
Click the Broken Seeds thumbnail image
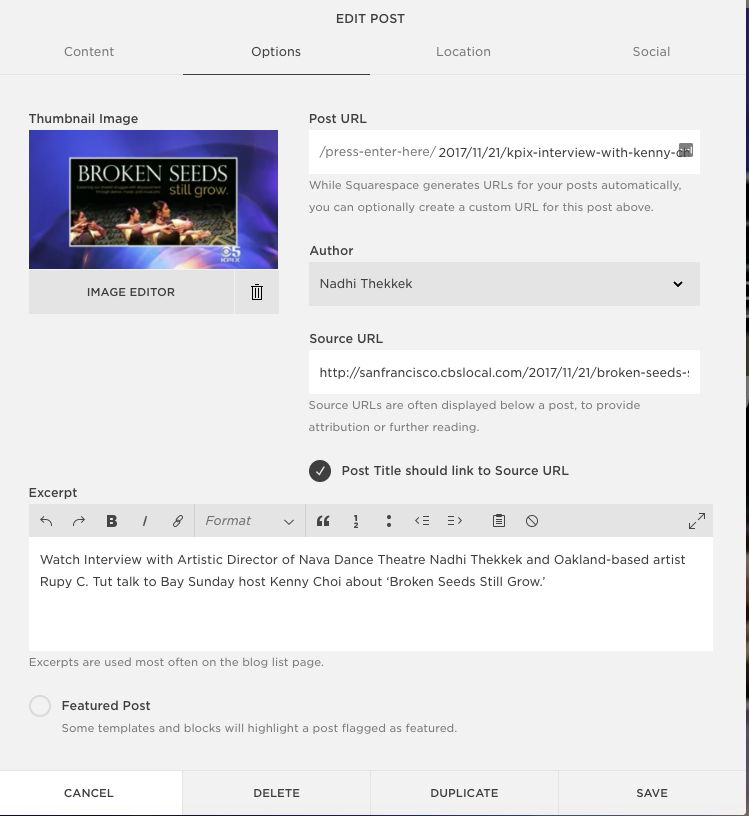point(154,199)
